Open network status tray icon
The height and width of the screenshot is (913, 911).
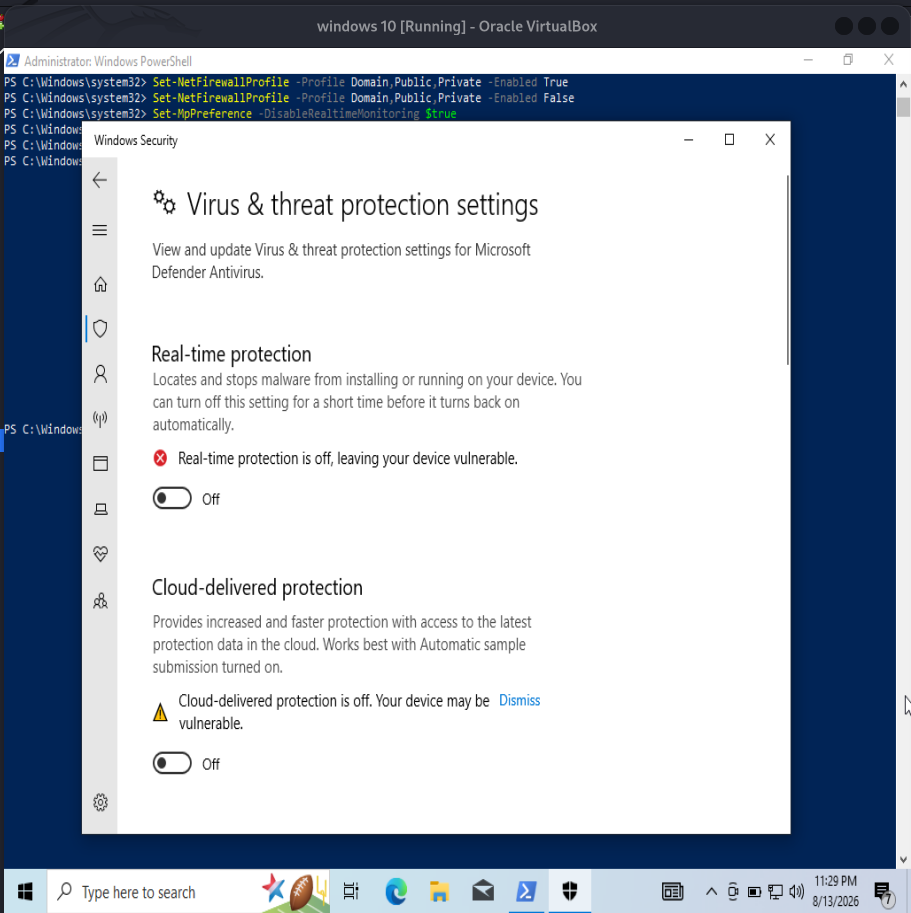(x=775, y=891)
